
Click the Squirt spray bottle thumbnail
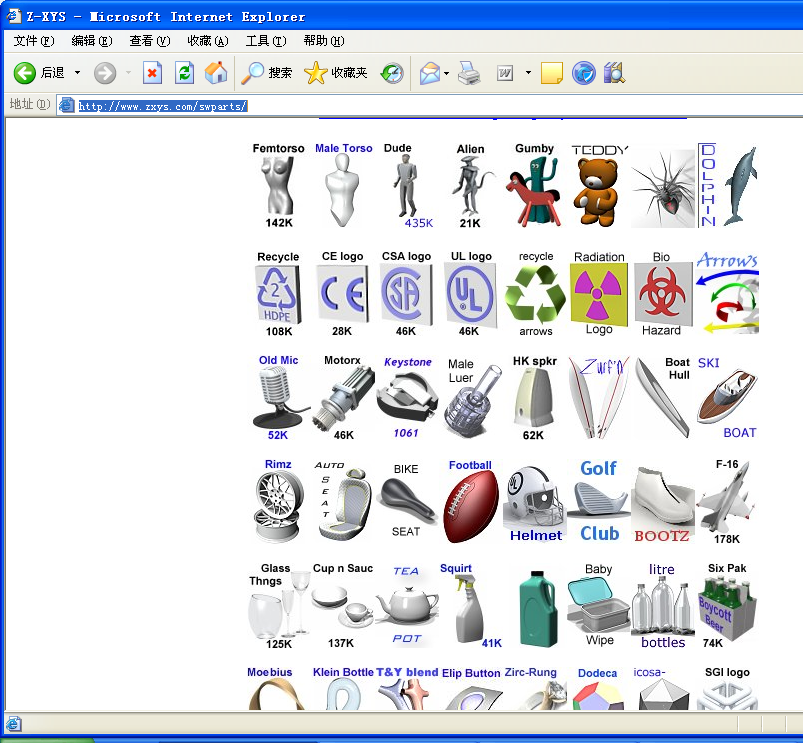[468, 608]
